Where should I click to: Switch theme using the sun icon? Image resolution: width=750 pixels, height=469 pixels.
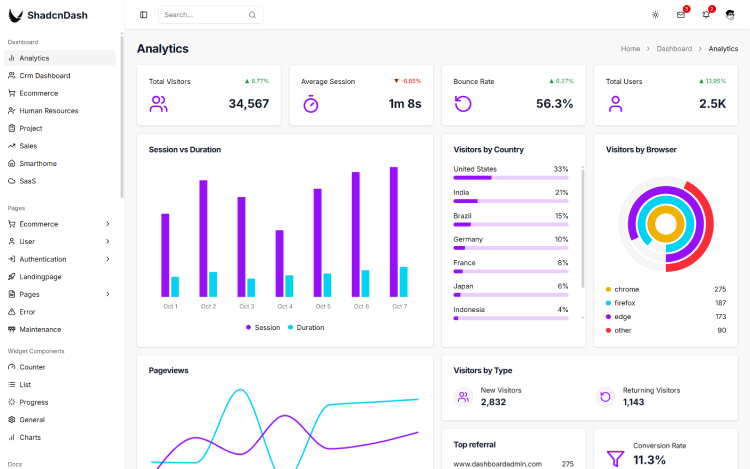[655, 15]
